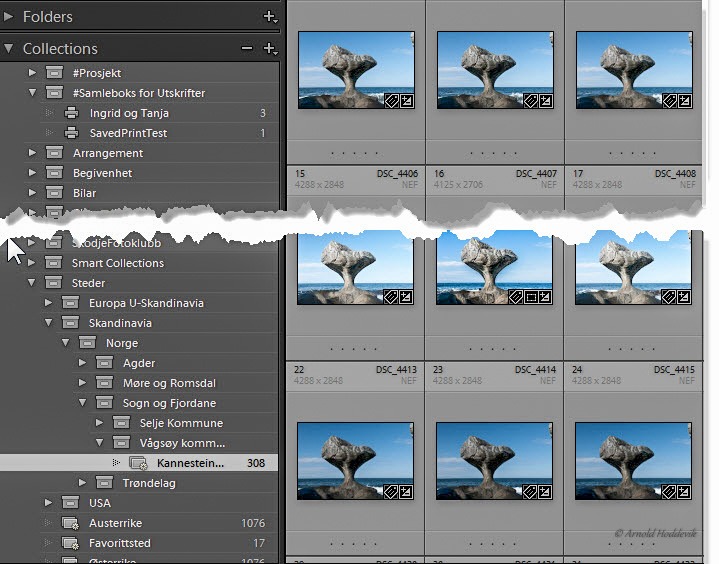The width and height of the screenshot is (719, 564).
Task: Expand the Selje Kommune collection set
Action: (99, 423)
